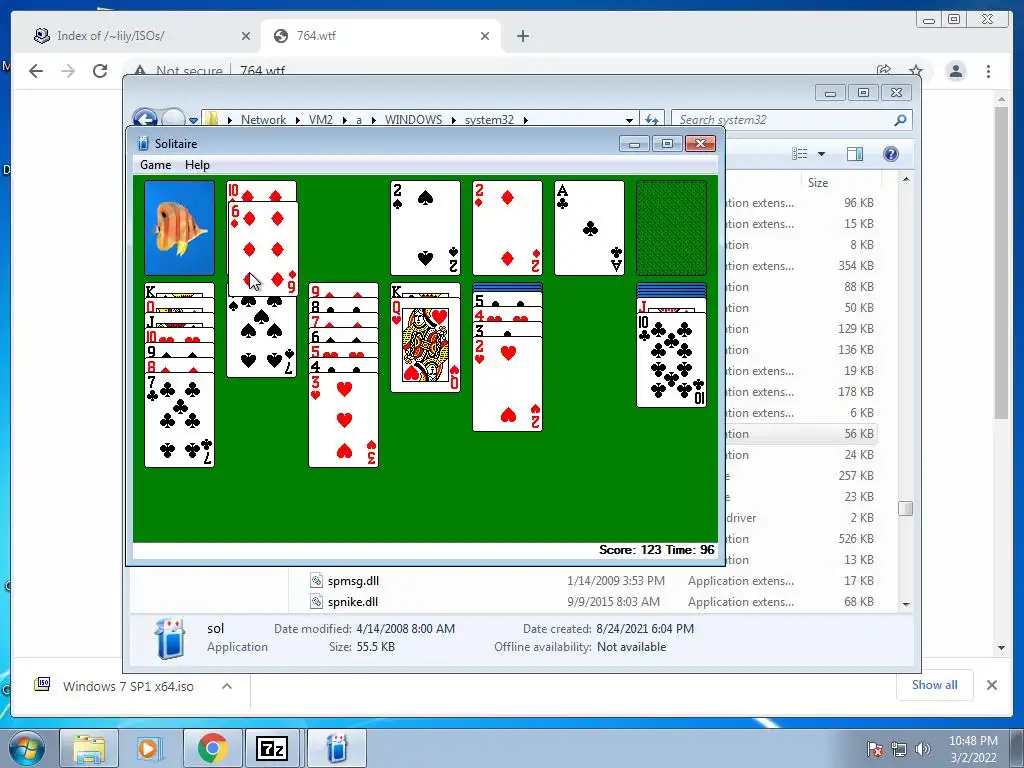
Task: Open the browser profile icon
Action: (x=956, y=71)
